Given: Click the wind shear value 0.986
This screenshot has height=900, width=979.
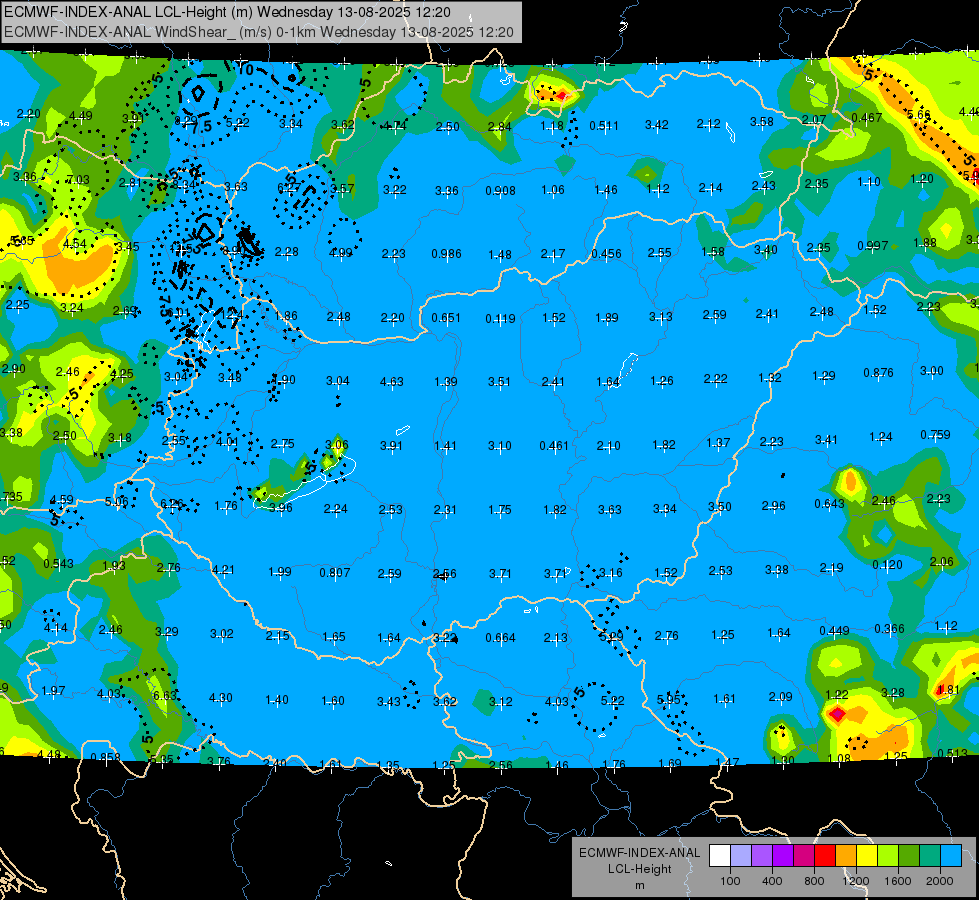Looking at the screenshot, I should pos(446,254).
